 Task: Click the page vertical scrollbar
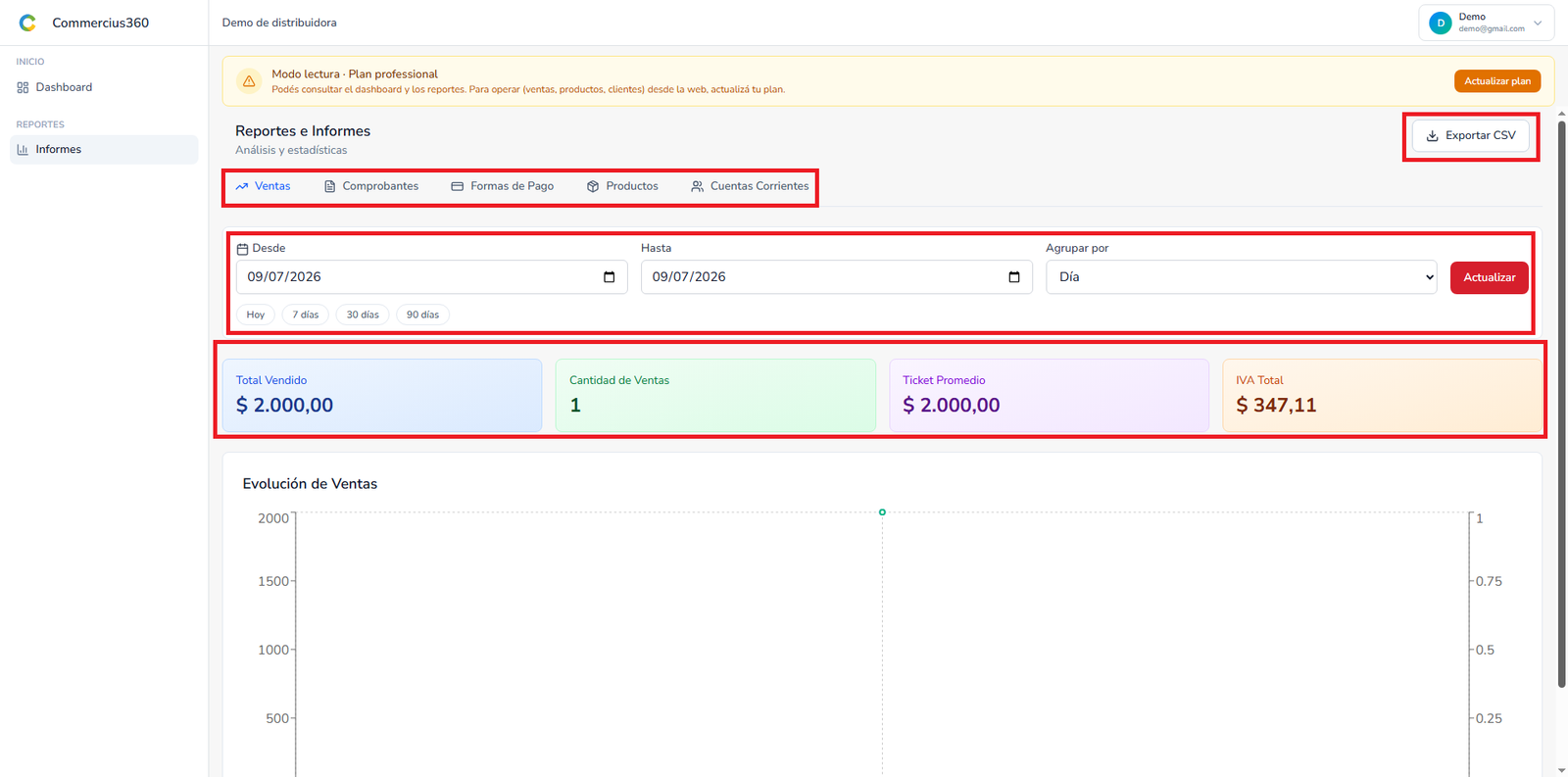1562,405
